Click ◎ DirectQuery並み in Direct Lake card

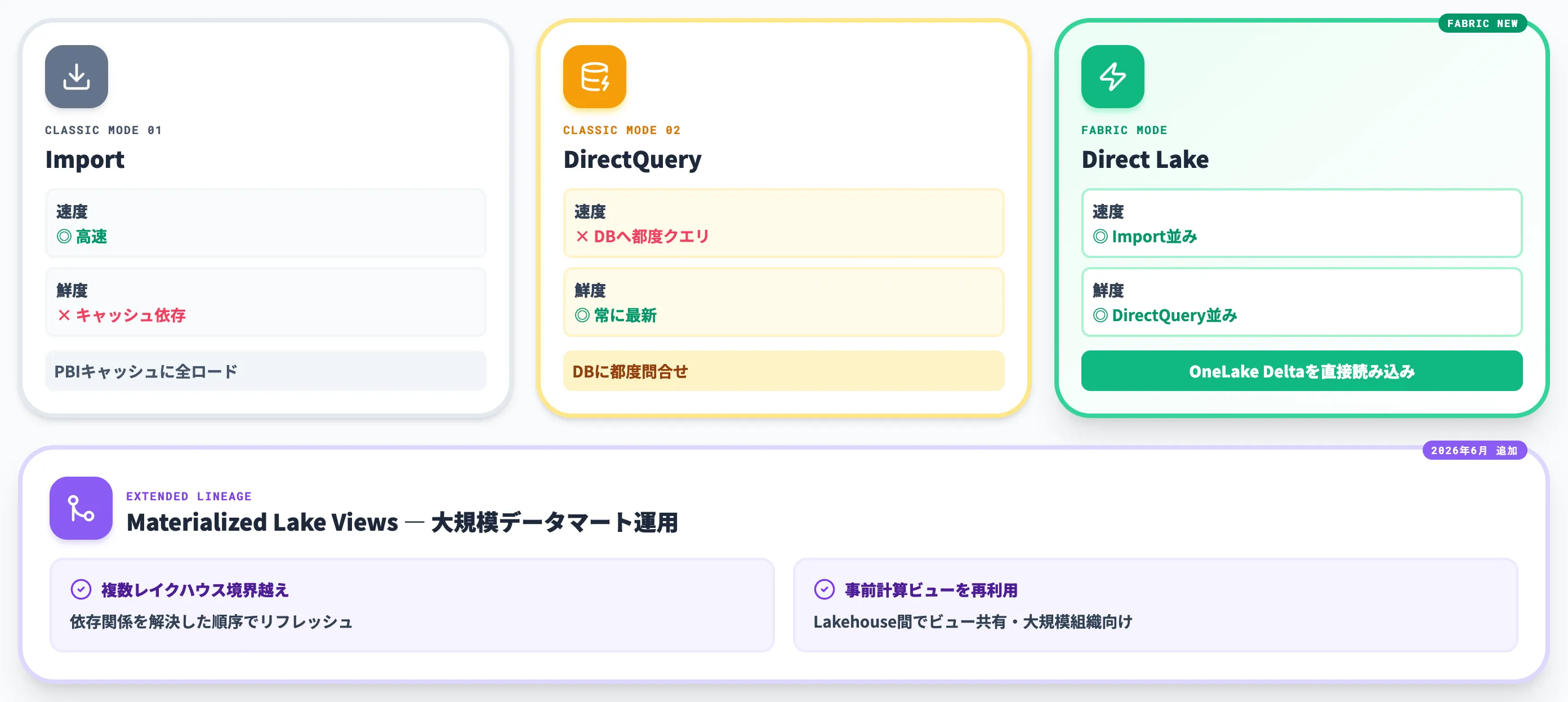(1164, 316)
